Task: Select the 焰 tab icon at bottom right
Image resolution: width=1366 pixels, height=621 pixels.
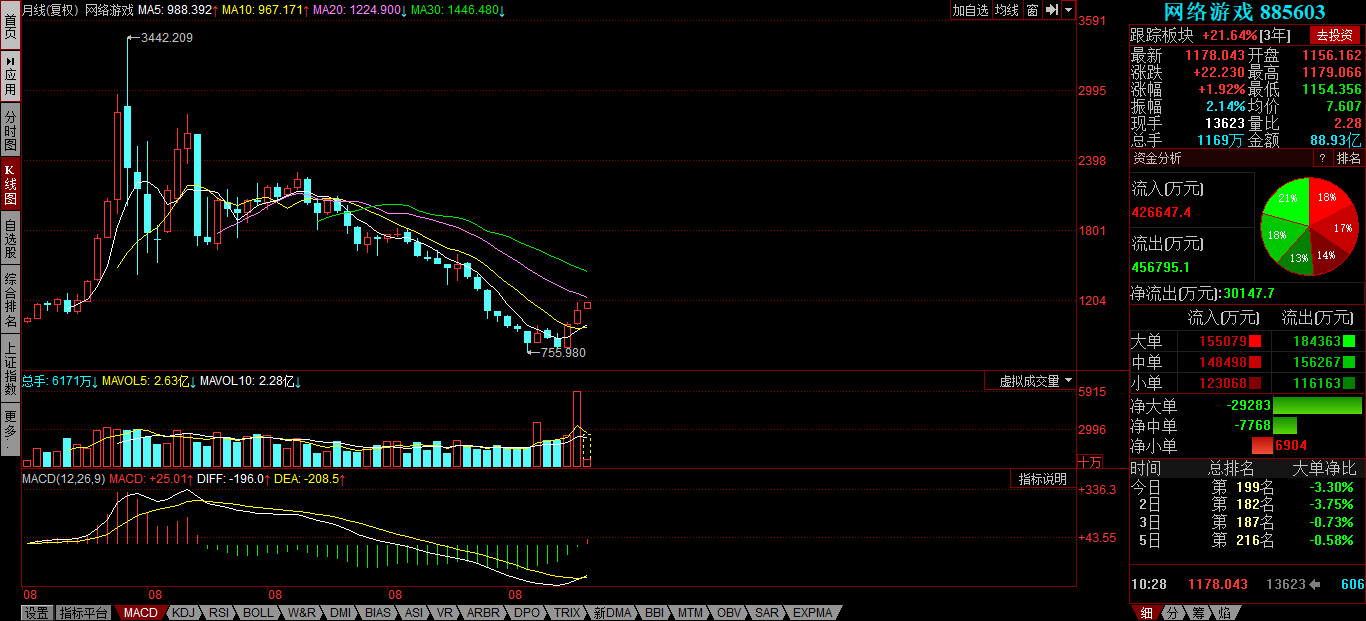Action: (1224, 613)
